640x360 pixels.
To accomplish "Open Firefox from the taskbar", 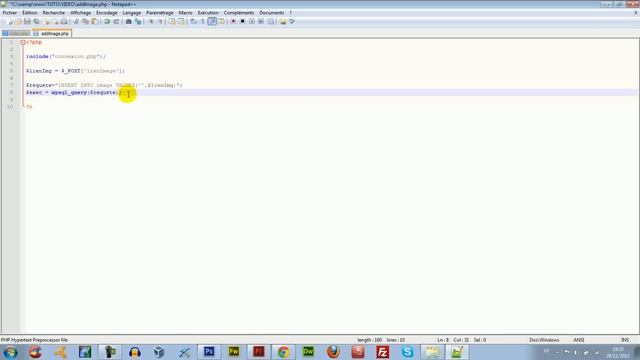I will 333,352.
